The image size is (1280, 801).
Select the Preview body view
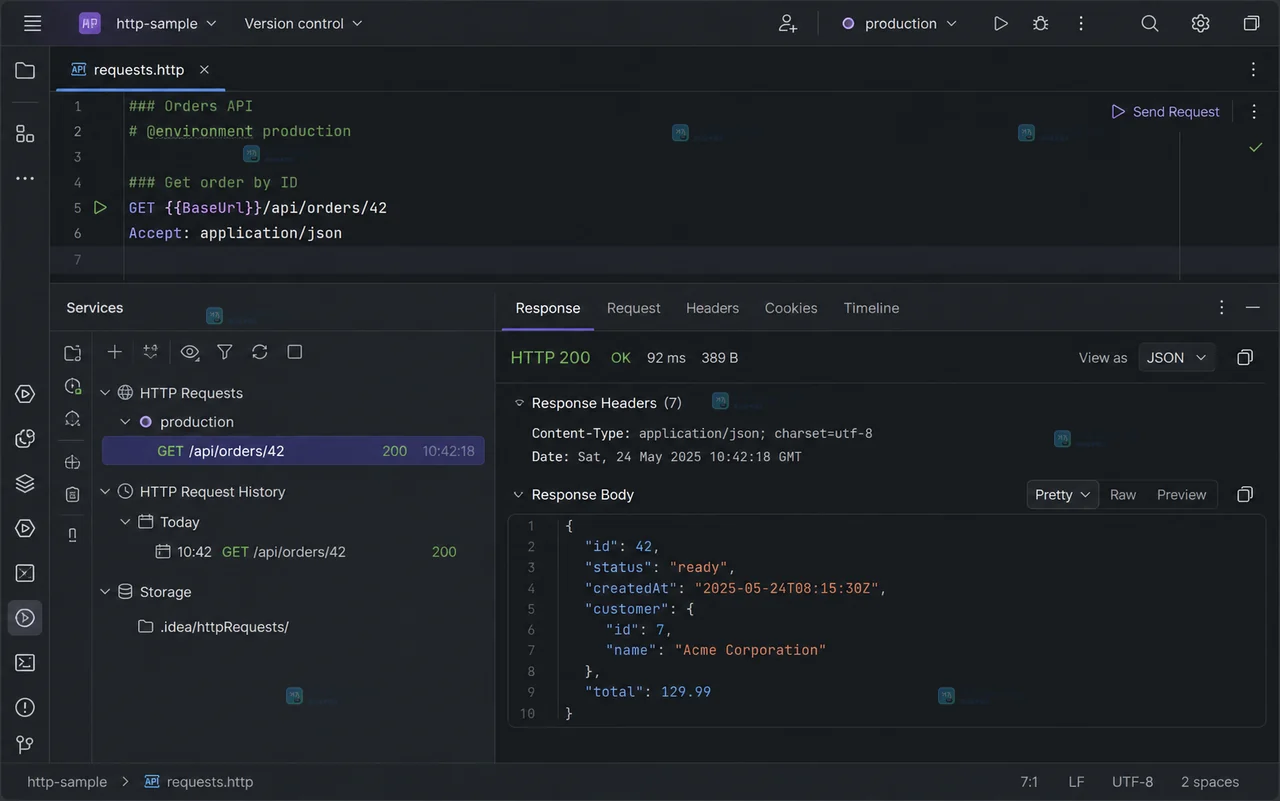tap(1181, 494)
